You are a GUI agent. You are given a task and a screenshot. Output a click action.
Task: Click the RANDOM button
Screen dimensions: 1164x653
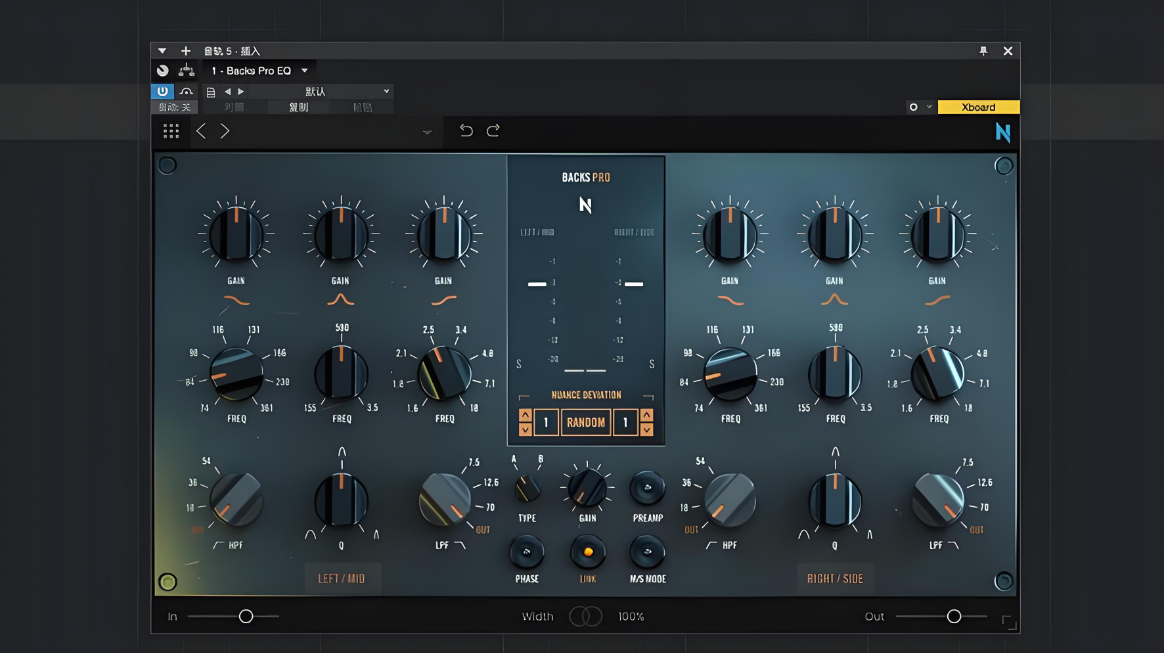(x=586, y=422)
